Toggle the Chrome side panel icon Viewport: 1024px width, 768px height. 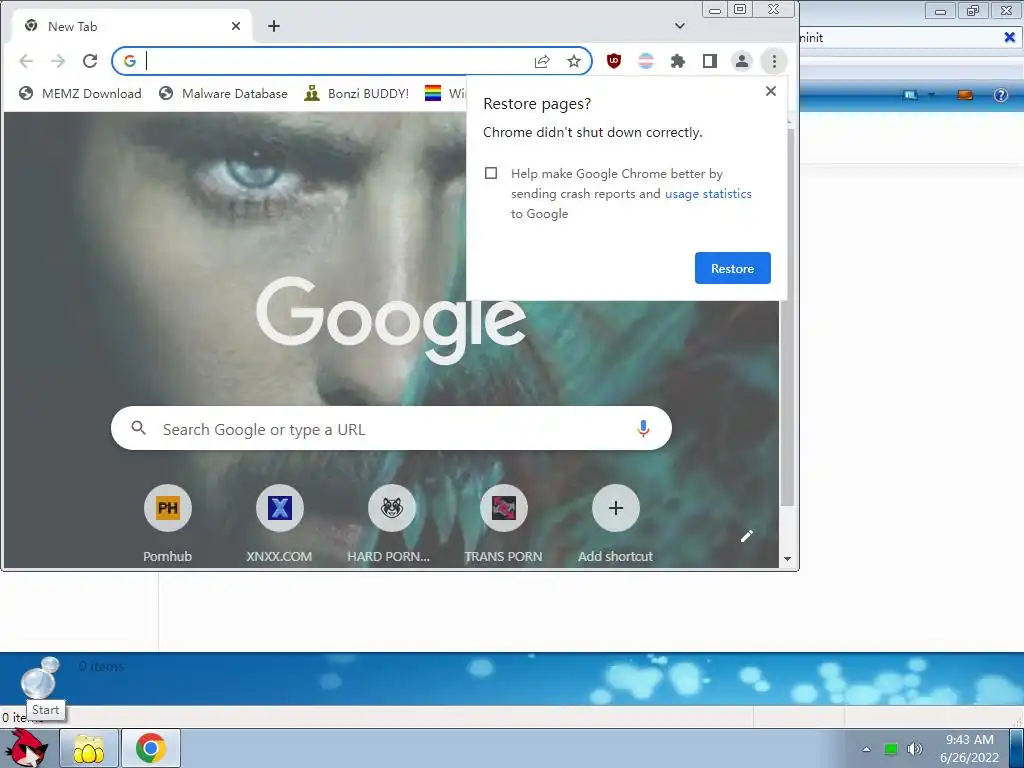click(710, 61)
